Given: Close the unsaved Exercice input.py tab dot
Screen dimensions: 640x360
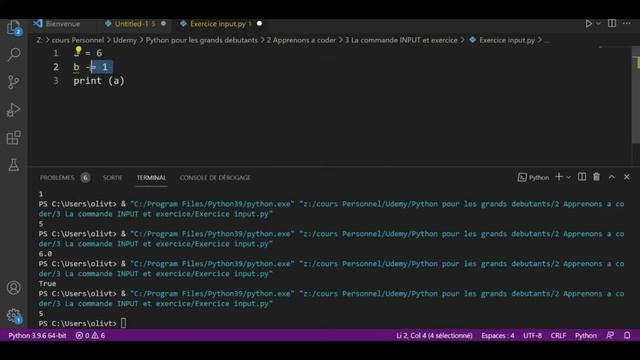Looking at the screenshot, I should point(259,24).
